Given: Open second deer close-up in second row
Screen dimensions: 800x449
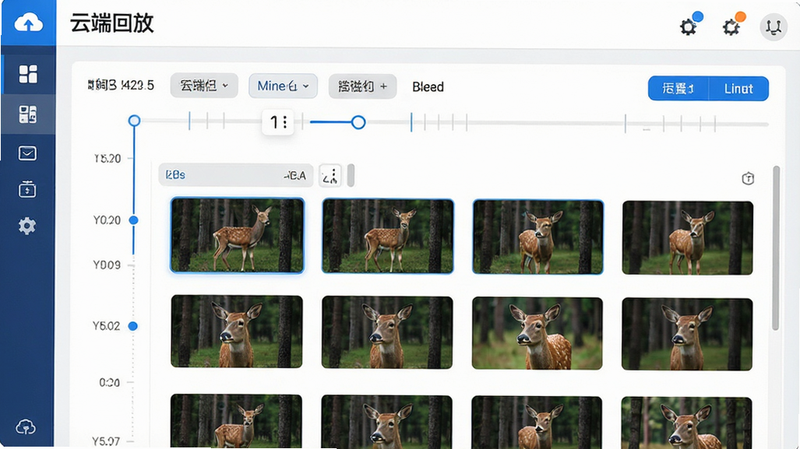Looking at the screenshot, I should tap(387, 332).
